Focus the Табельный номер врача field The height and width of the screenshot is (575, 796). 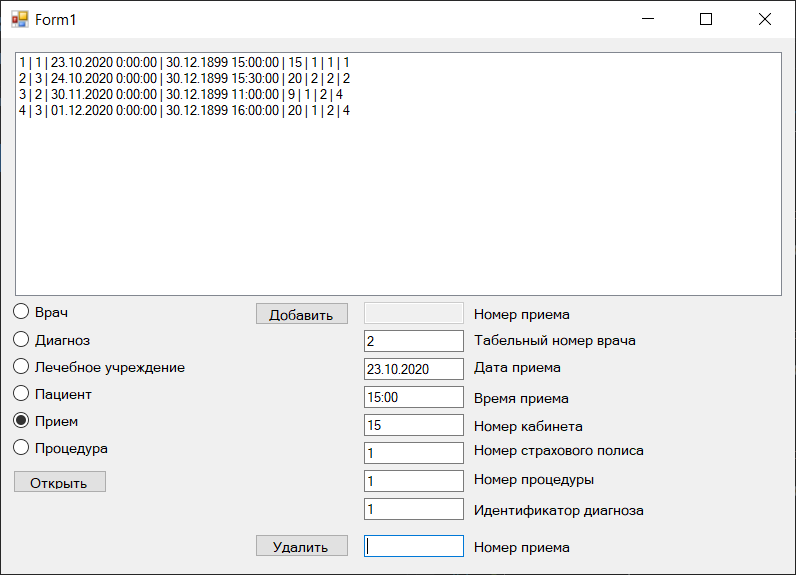coord(414,341)
